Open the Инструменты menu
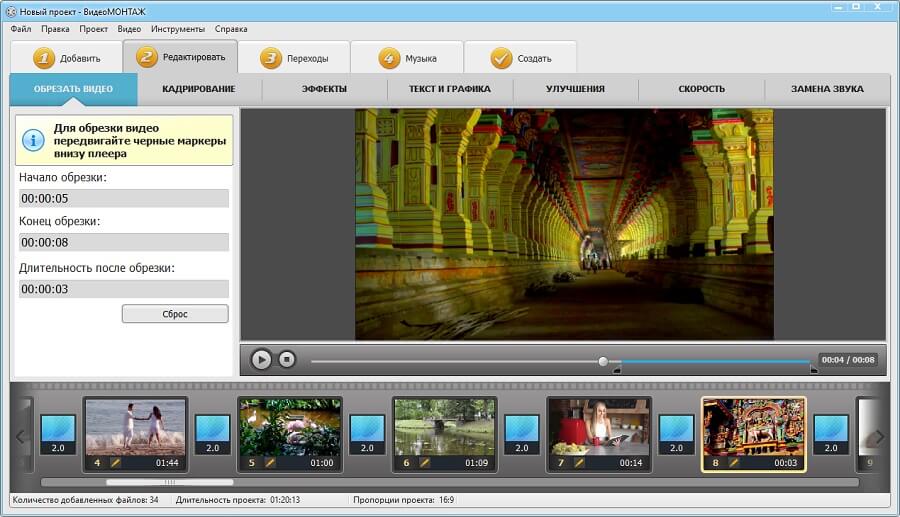900x517 pixels. (x=178, y=29)
